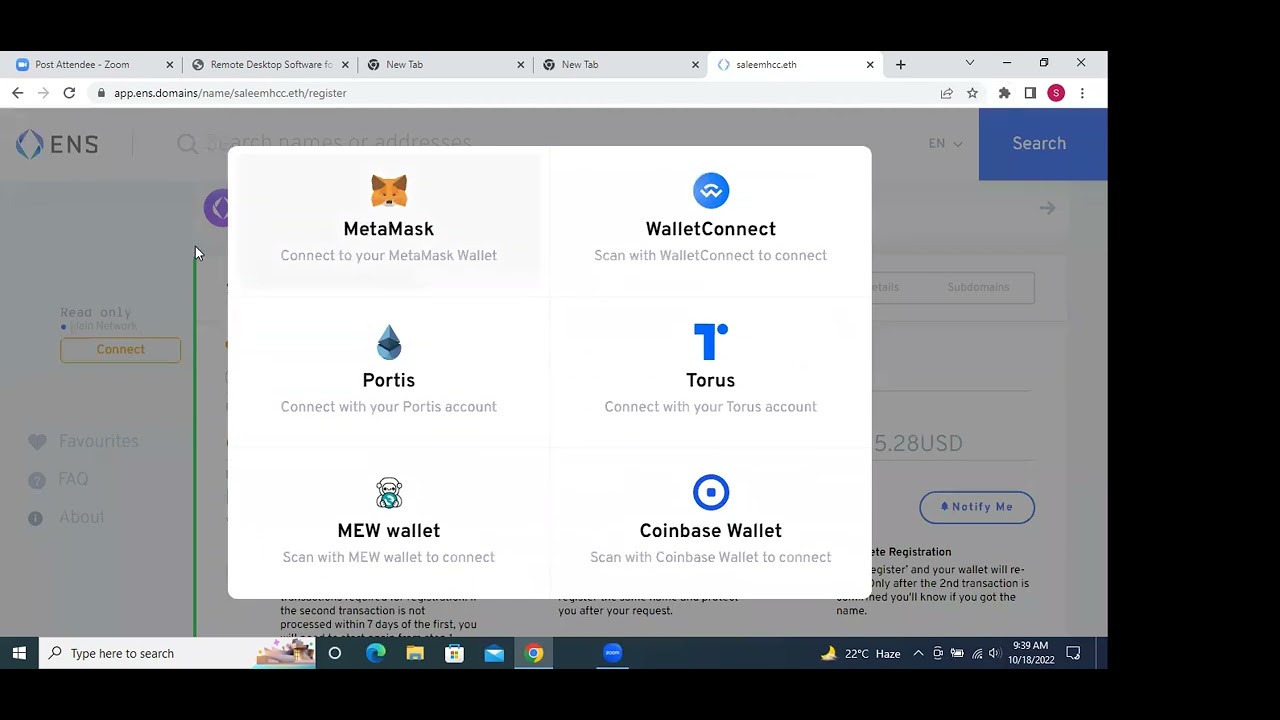Image resolution: width=1280 pixels, height=720 pixels.
Task: Click 'Connect with your Torus account' text
Action: tap(711, 407)
